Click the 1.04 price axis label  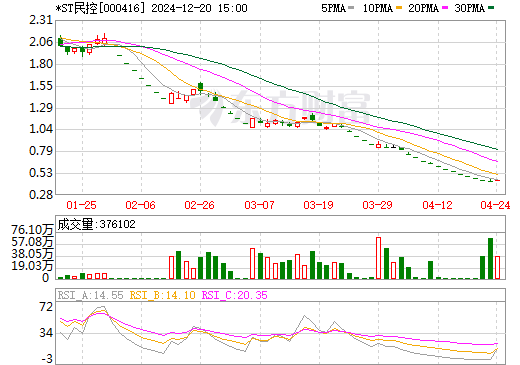click(x=41, y=129)
